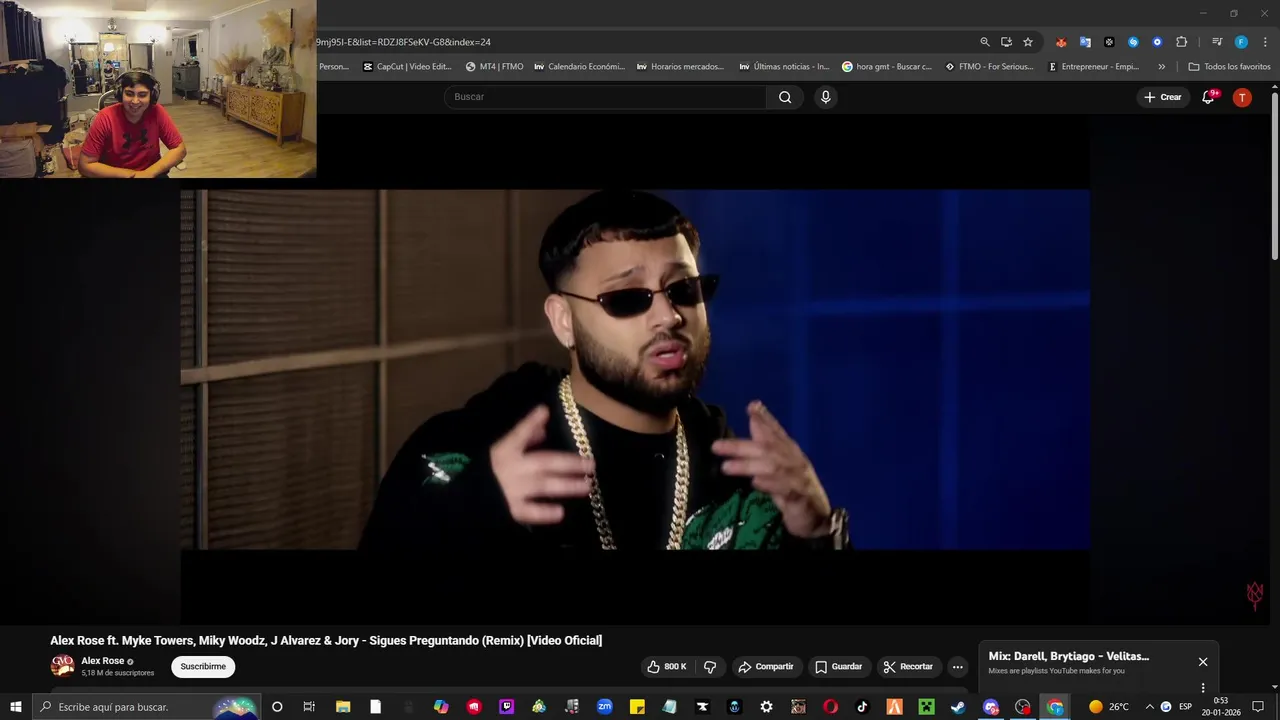Open Chrome from the taskbar
This screenshot has height=720, width=1280.
(1055, 707)
